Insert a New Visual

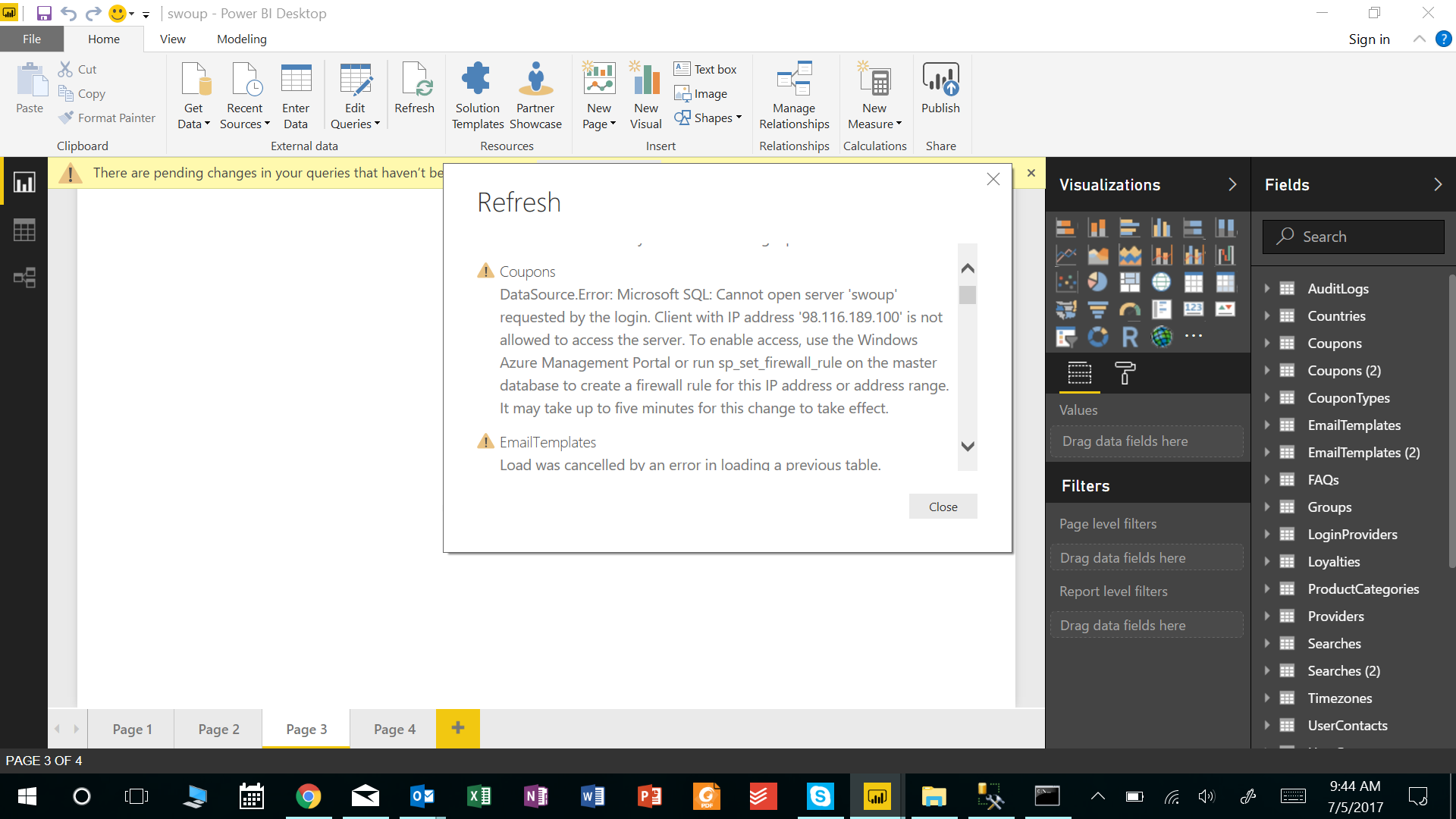646,96
